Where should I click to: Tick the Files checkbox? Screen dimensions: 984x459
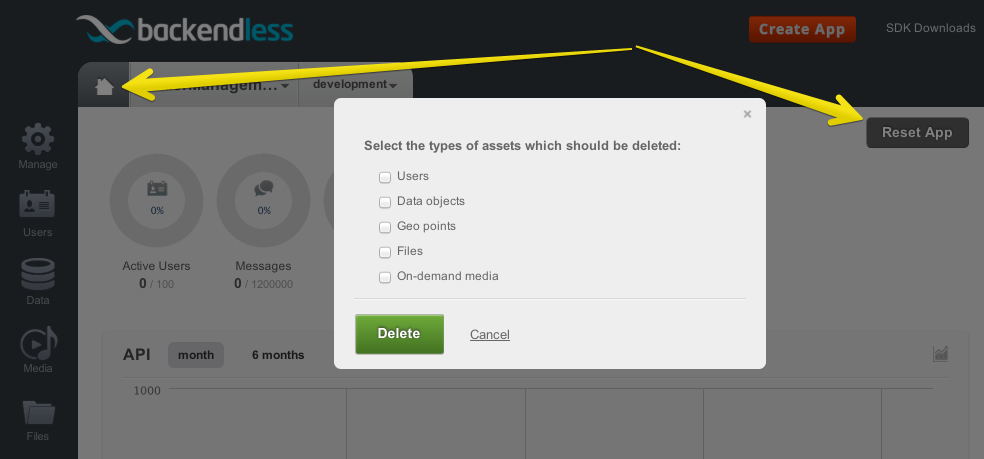[x=385, y=252]
